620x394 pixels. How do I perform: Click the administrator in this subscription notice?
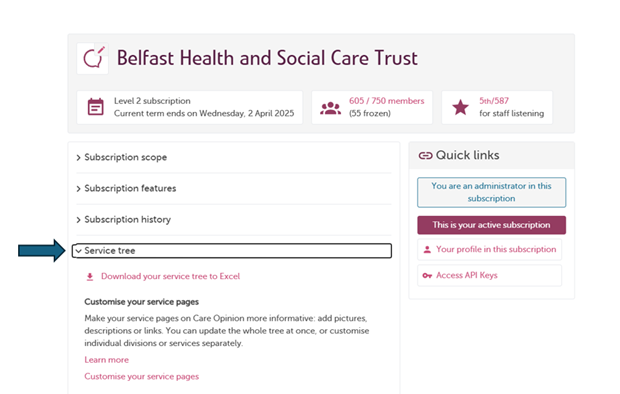(x=491, y=192)
